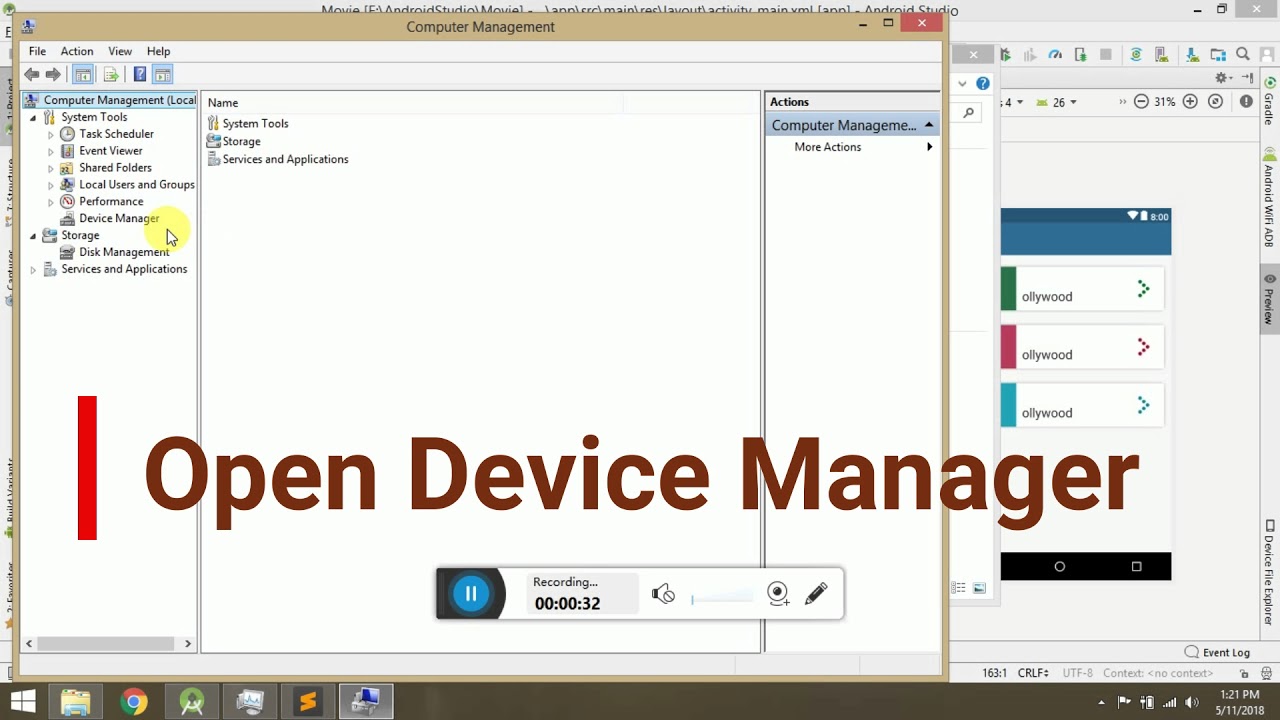Click the Forward arrow toolbar button
Viewport: 1280px width, 720px height.
[x=53, y=74]
